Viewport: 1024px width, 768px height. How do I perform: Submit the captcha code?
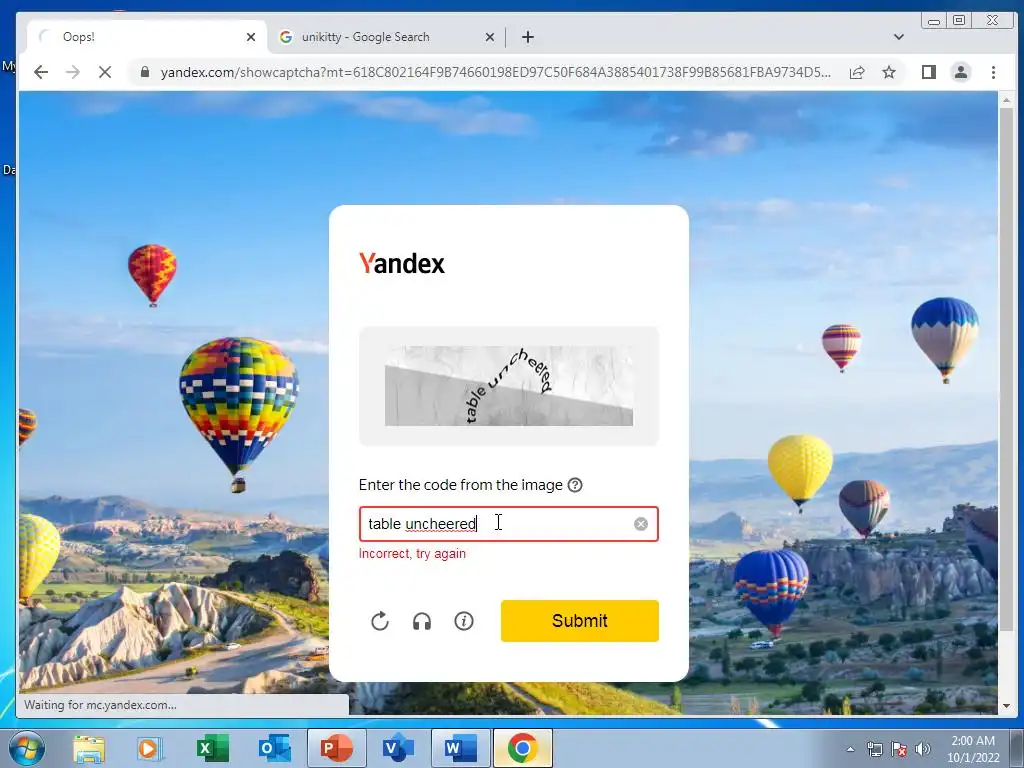point(580,620)
